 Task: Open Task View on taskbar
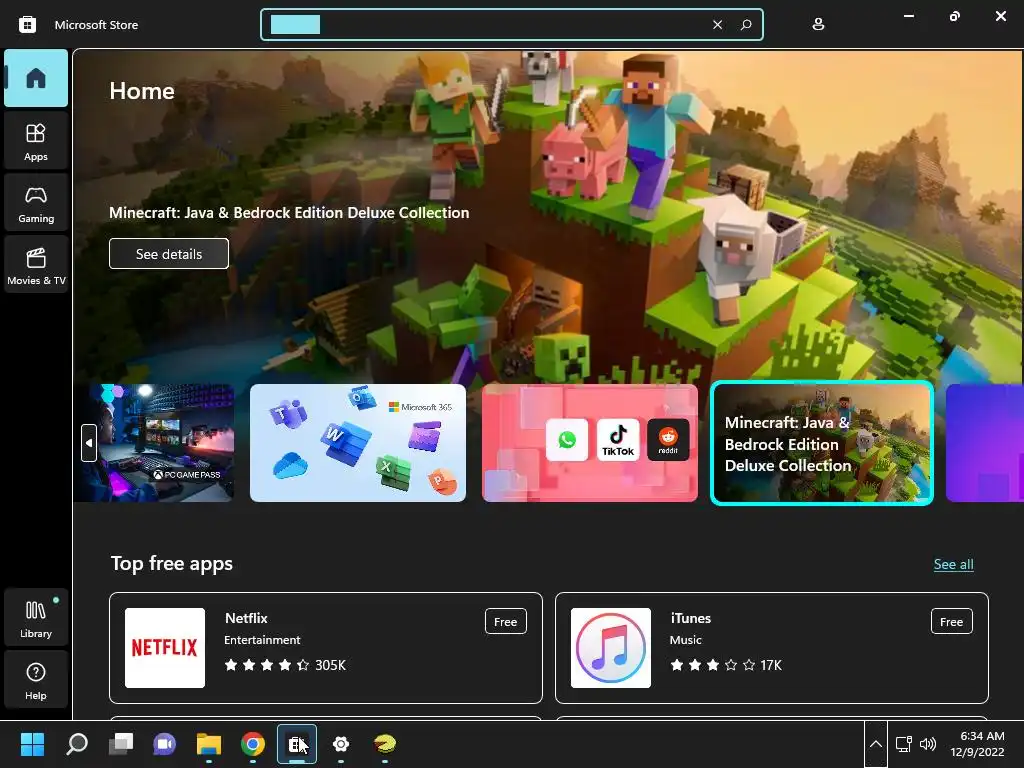121,744
